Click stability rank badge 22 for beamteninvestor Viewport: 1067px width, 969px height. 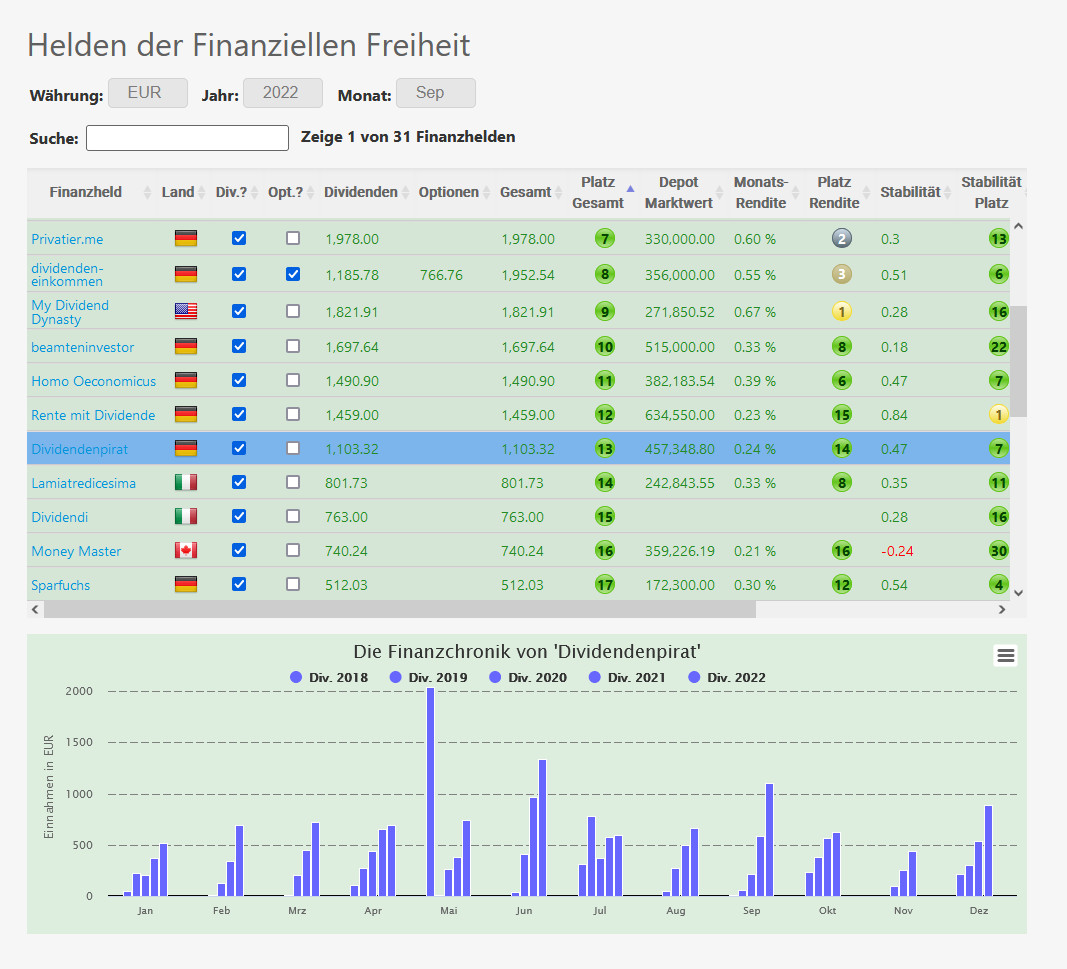998,346
